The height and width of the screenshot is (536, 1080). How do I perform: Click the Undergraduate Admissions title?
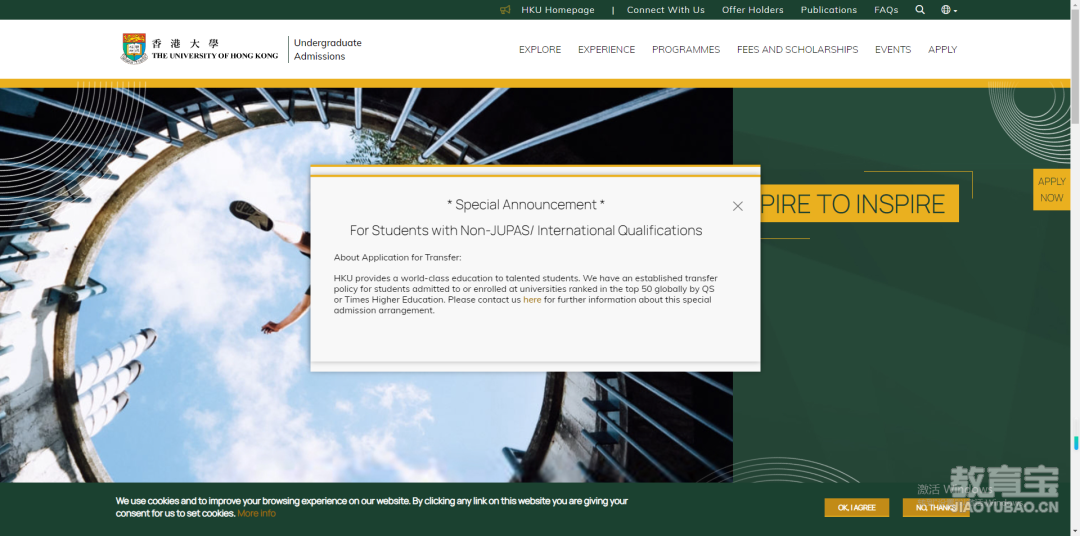[327, 50]
